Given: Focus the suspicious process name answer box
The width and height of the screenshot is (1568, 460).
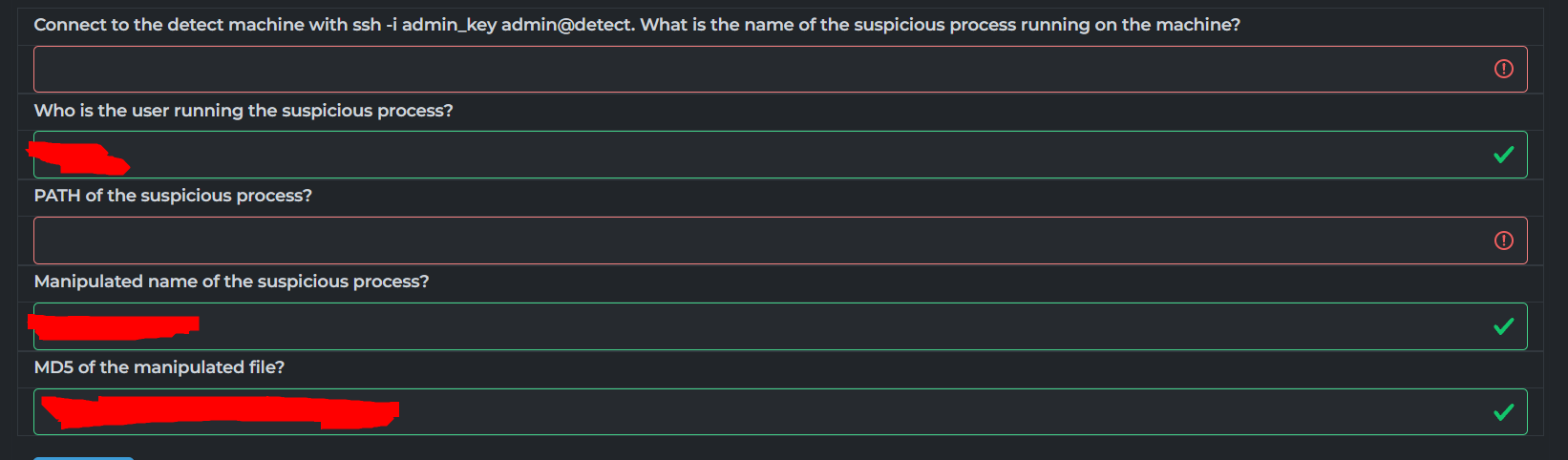Looking at the screenshot, I should click(x=780, y=69).
